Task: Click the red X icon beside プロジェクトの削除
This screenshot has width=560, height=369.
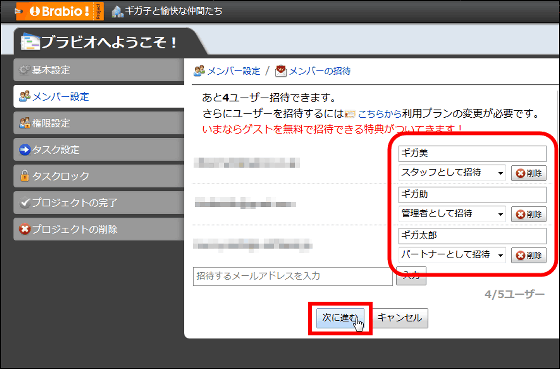Action: pyautogui.click(x=25, y=229)
